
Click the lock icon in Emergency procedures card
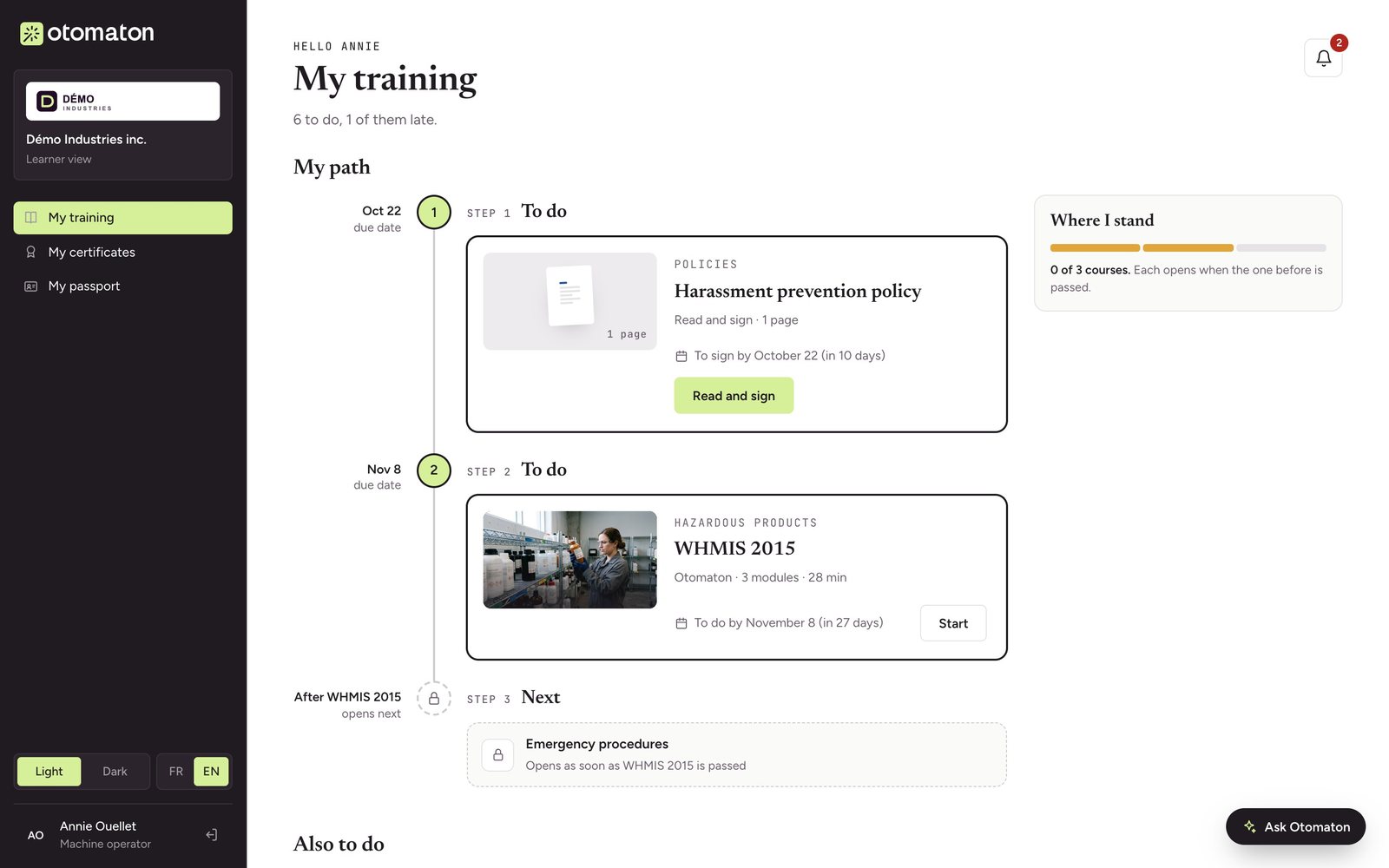click(498, 755)
